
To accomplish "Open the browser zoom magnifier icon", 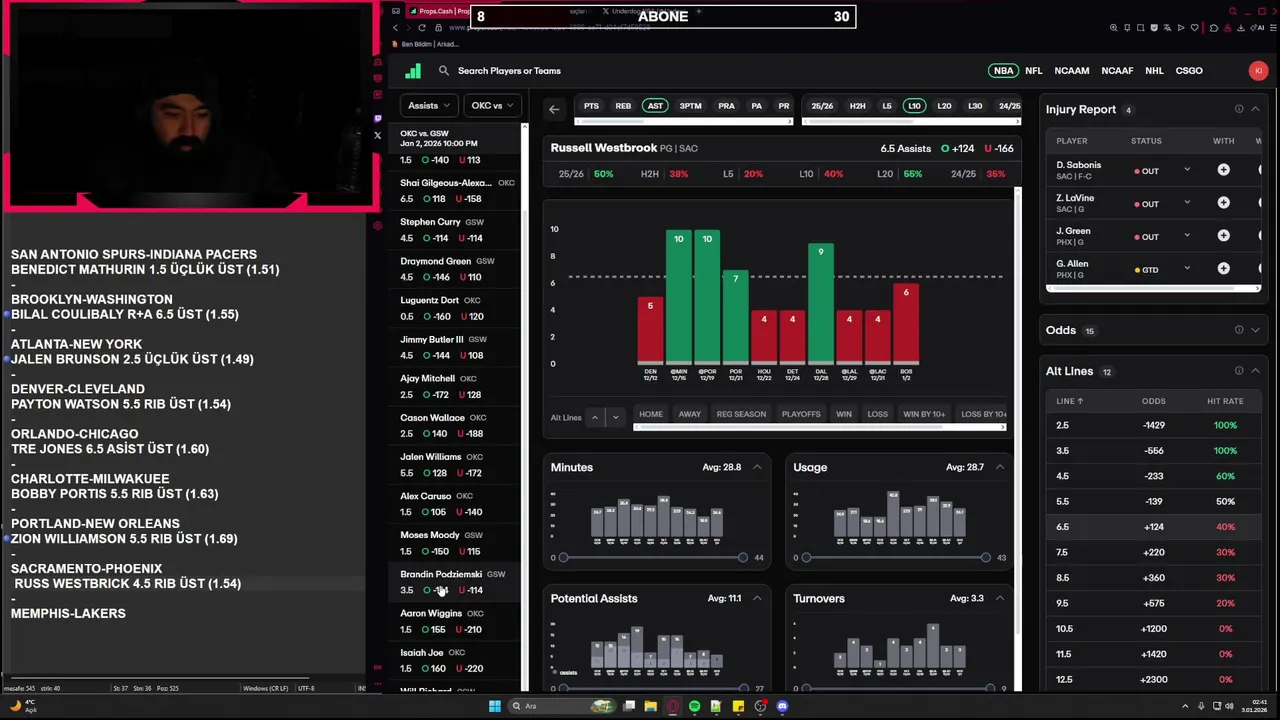I will pos(1114,28).
